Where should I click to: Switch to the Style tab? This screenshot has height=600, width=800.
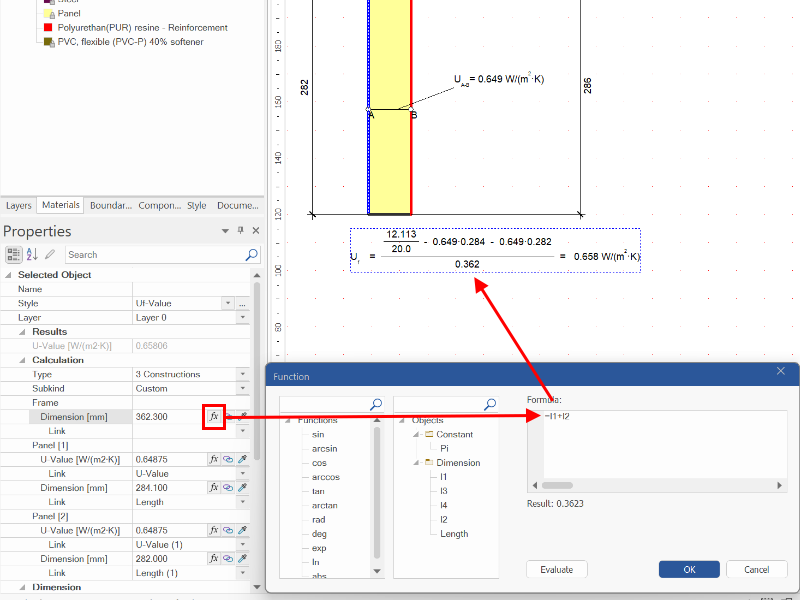(196, 206)
